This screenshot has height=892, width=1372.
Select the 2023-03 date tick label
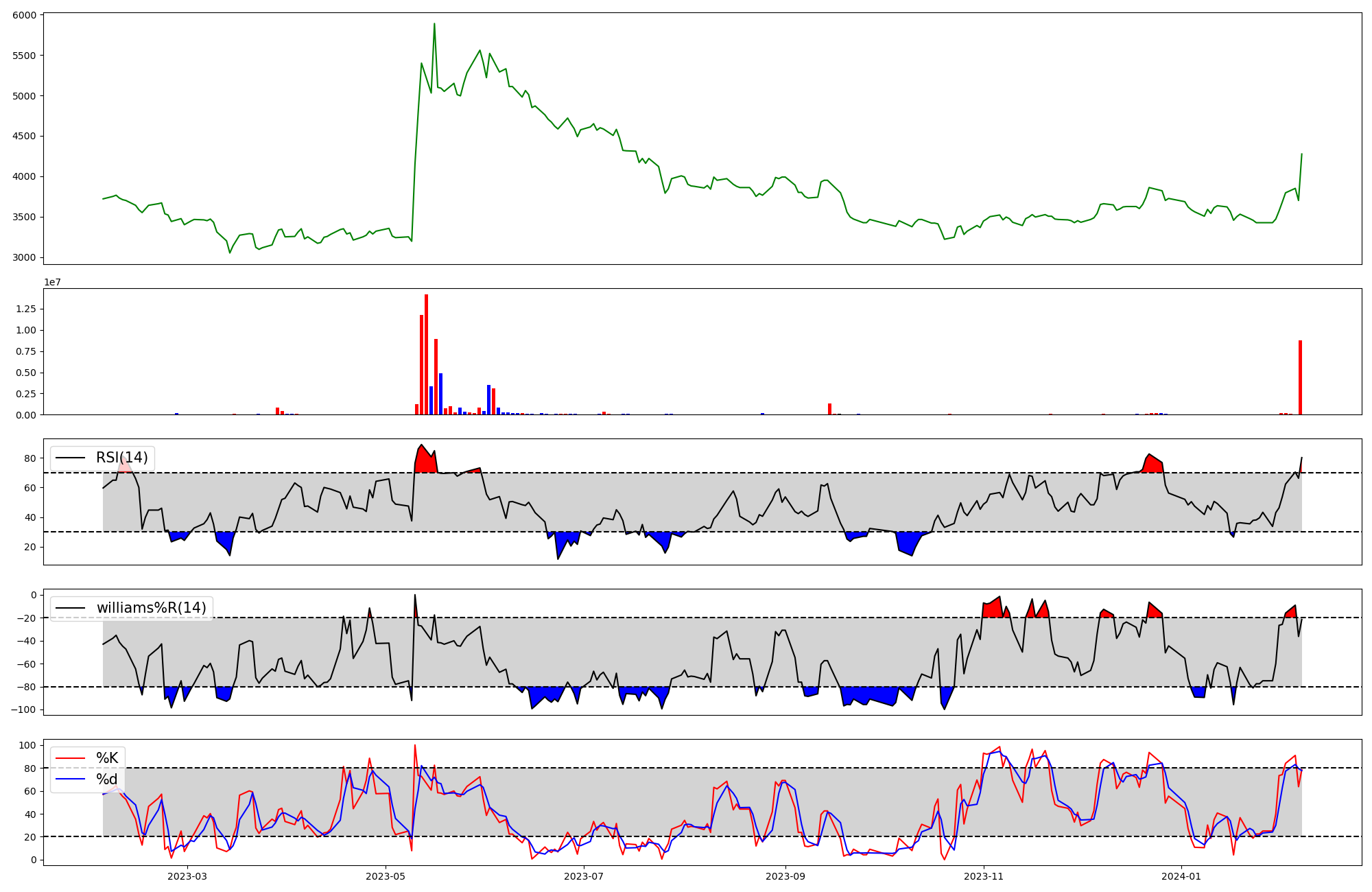187,876
